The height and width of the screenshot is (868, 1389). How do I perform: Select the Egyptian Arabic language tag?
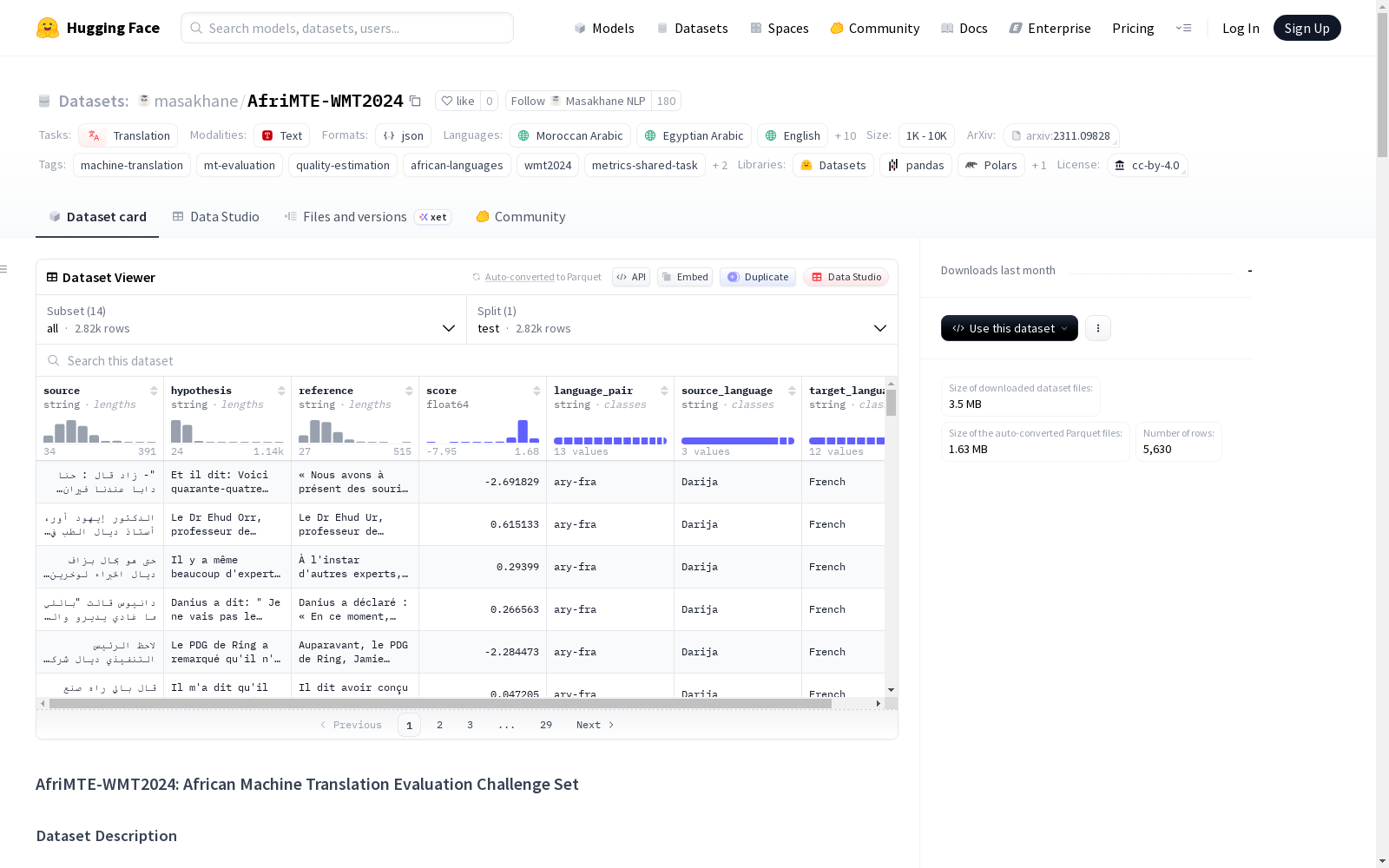point(694,135)
